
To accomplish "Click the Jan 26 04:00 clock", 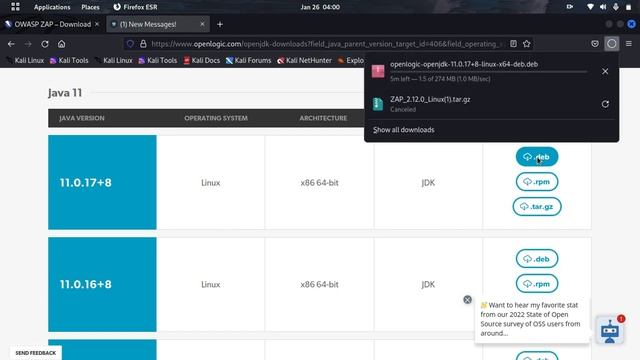I will click(x=320, y=7).
